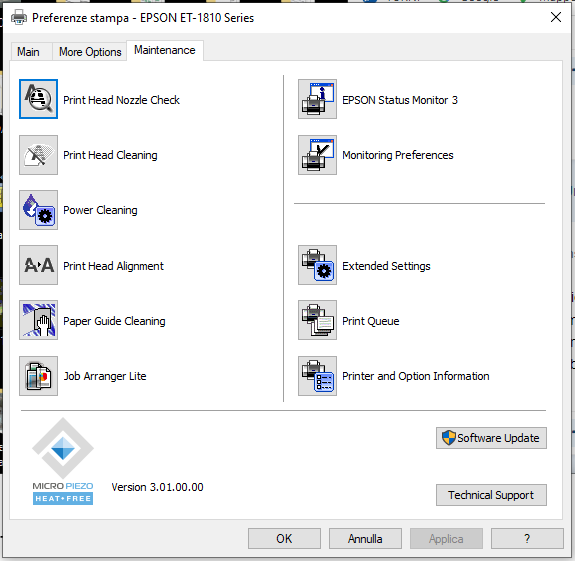Viewport: 575px width, 561px height.
Task: Launch the Print Head Cleaning icon
Action: 39,155
